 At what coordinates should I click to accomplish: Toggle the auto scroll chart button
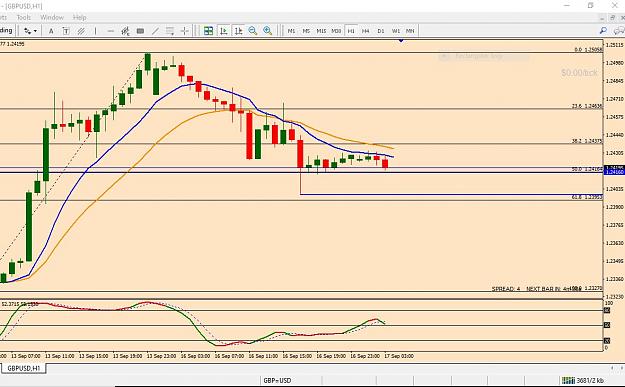[223, 31]
